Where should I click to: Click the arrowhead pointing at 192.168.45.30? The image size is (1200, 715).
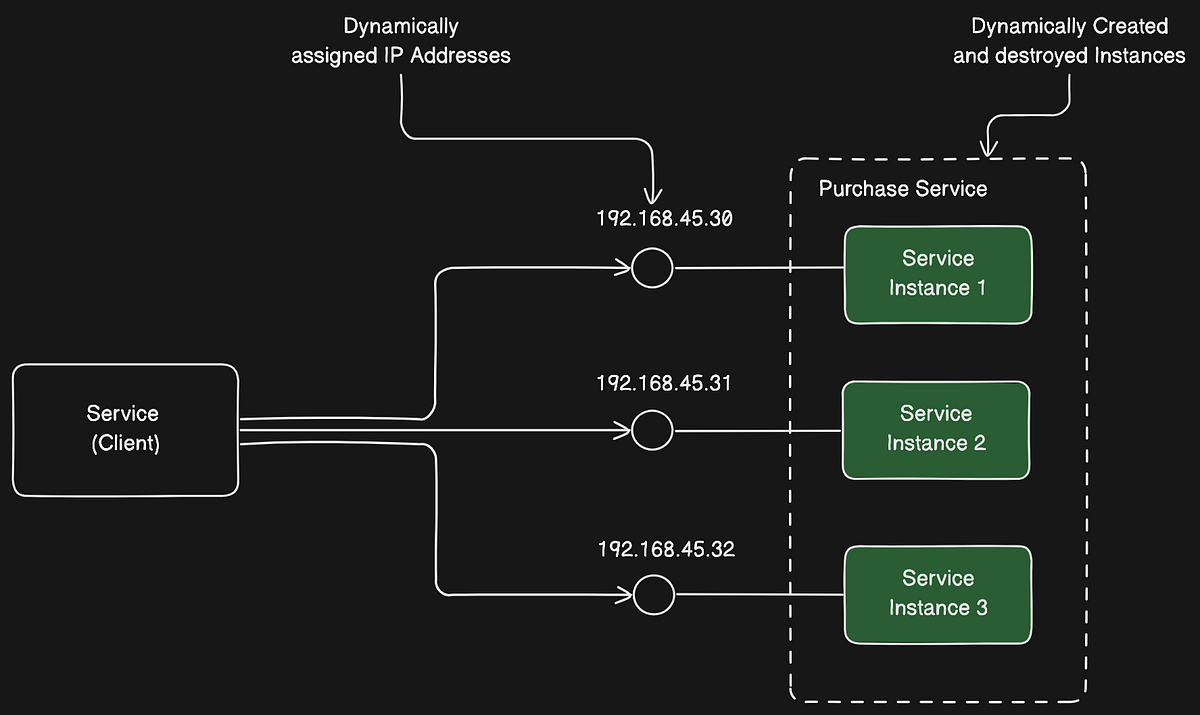point(655,195)
